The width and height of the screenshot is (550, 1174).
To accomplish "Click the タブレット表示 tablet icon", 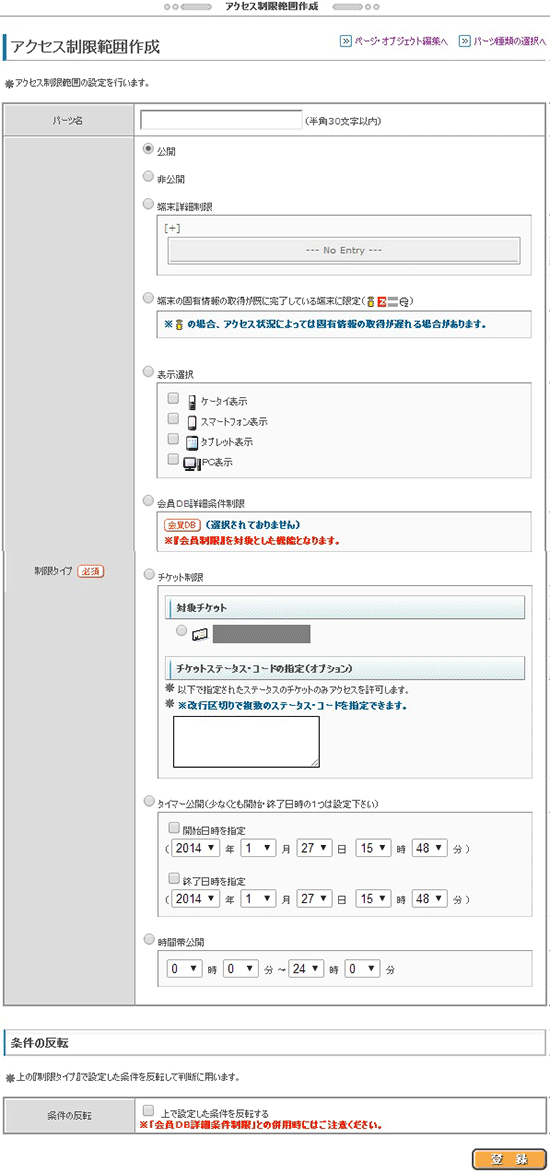I will [x=192, y=442].
